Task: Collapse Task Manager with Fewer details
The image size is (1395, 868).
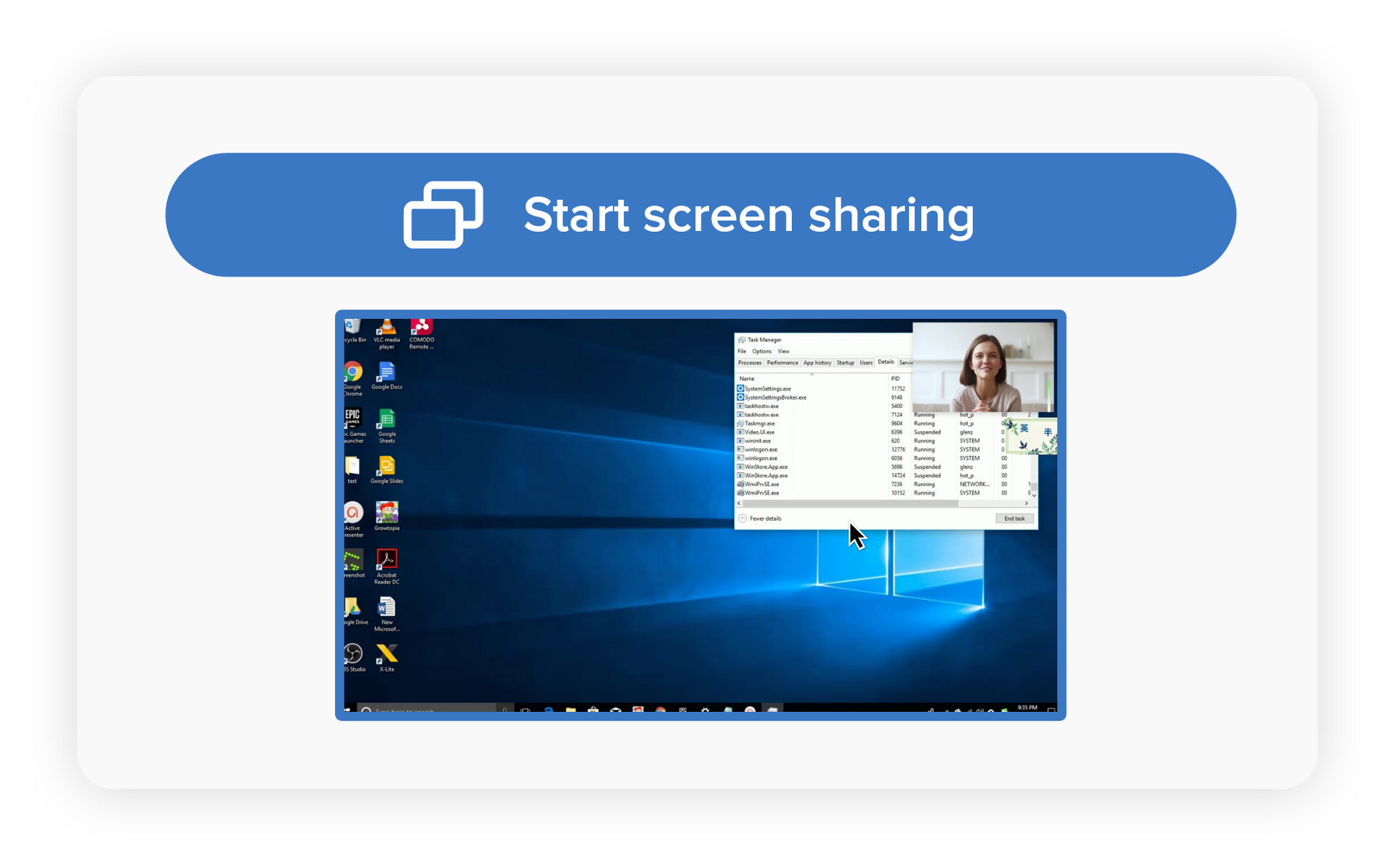Action: (760, 519)
